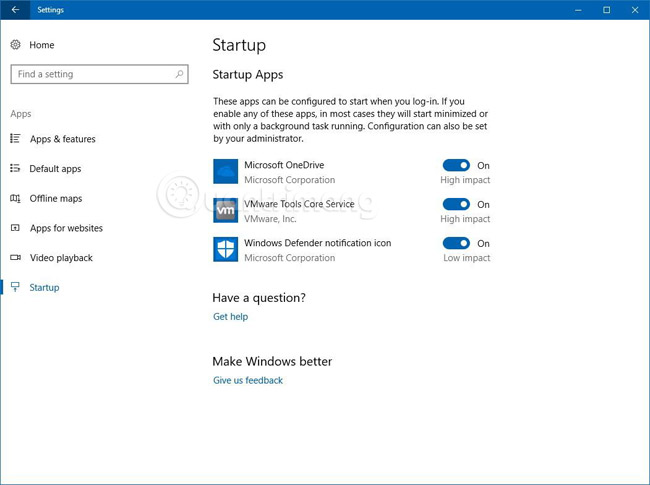Go to Home settings

pos(42,45)
